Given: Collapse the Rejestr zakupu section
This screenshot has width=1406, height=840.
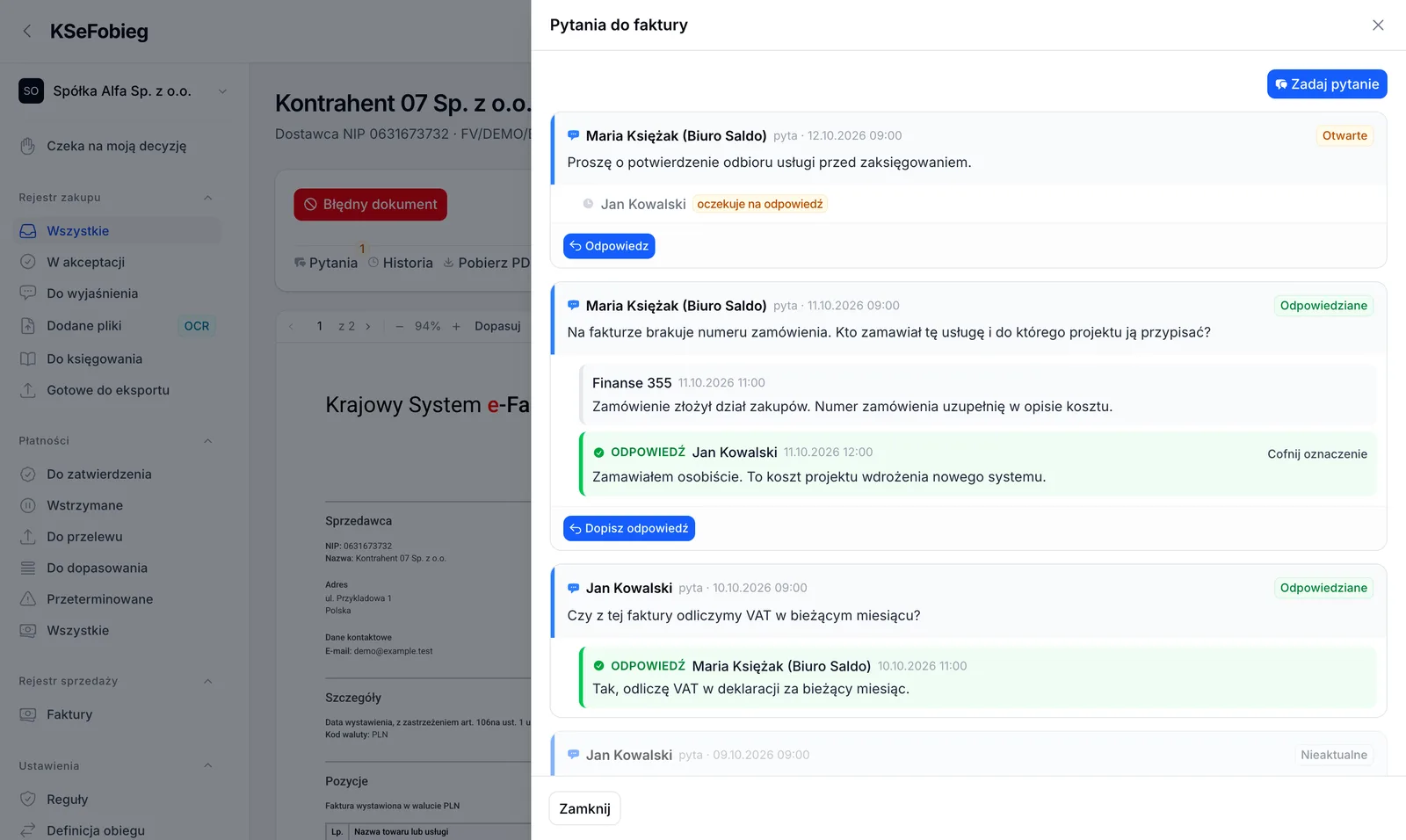Looking at the screenshot, I should 208,198.
